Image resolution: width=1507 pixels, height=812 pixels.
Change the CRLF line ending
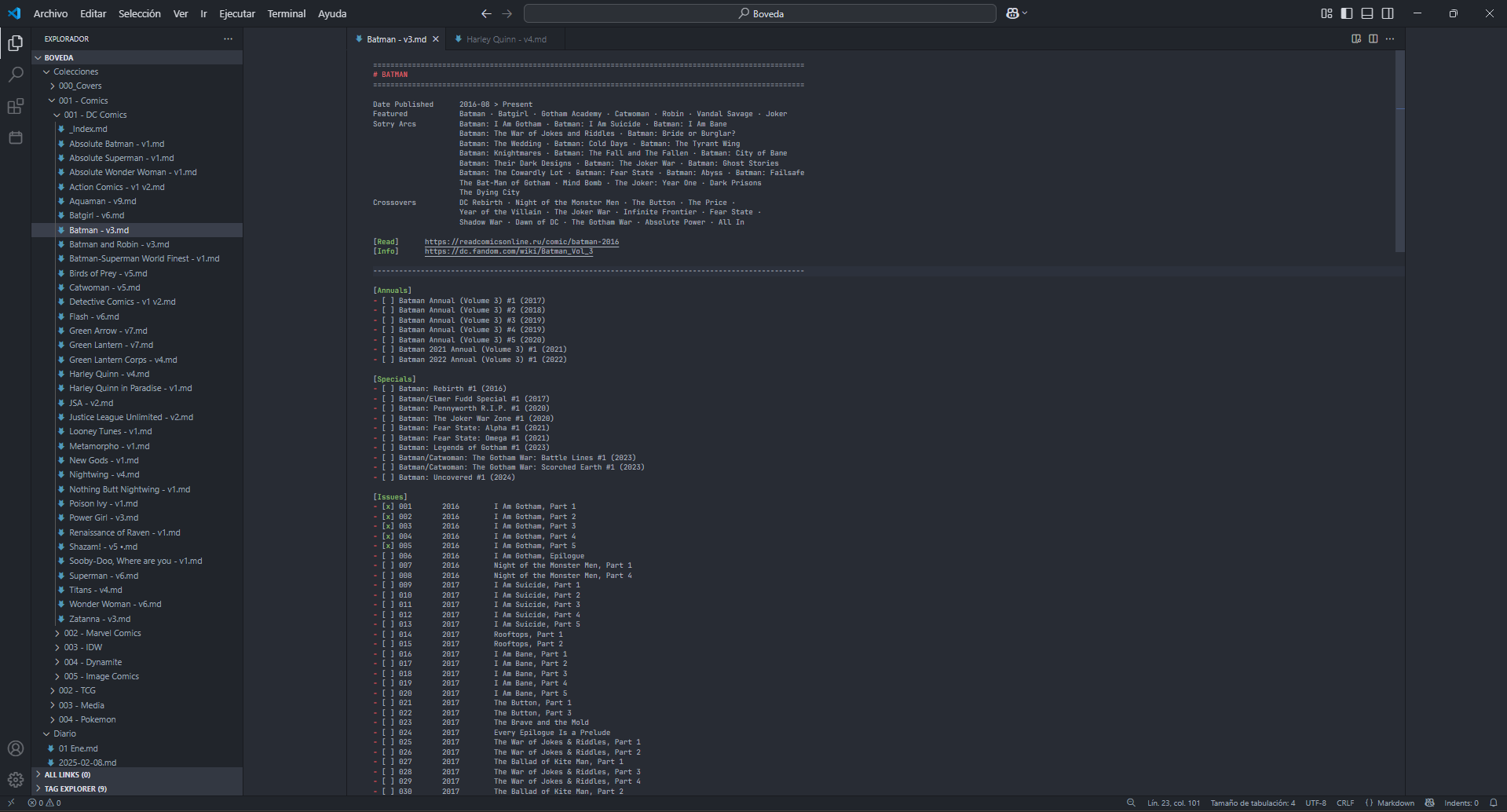coord(1345,803)
